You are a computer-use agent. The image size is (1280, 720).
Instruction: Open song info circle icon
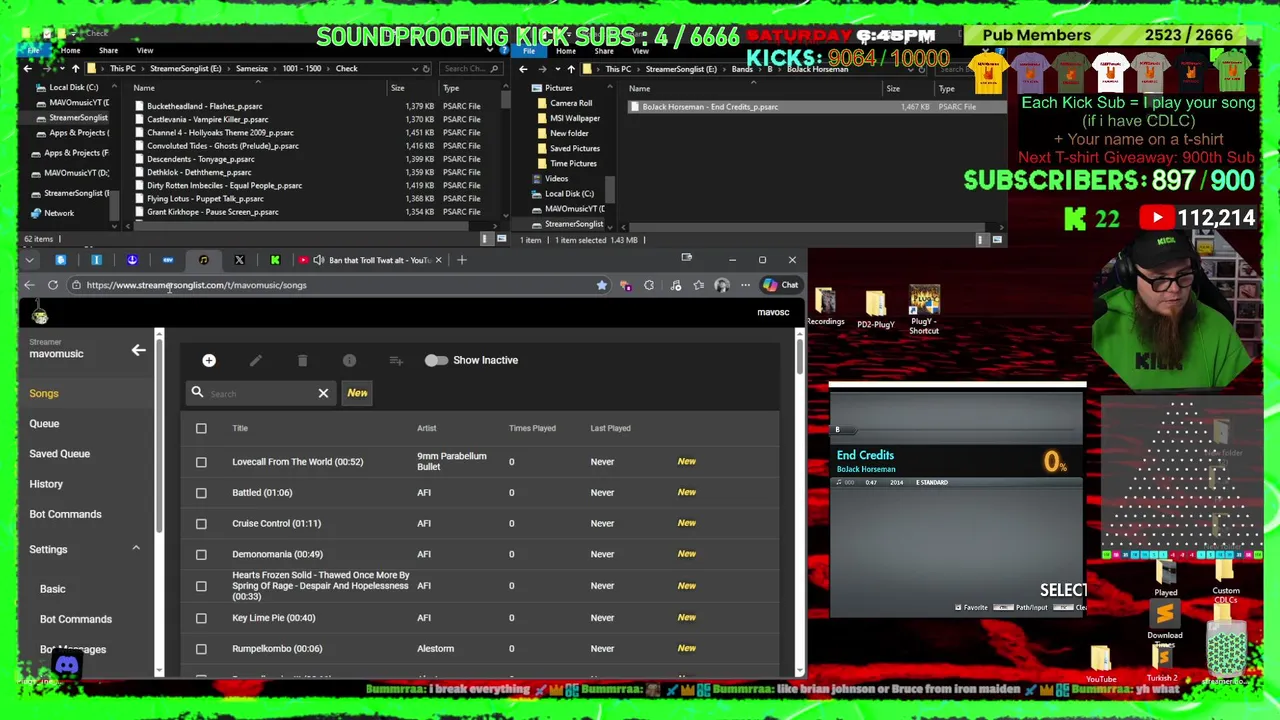(x=349, y=360)
